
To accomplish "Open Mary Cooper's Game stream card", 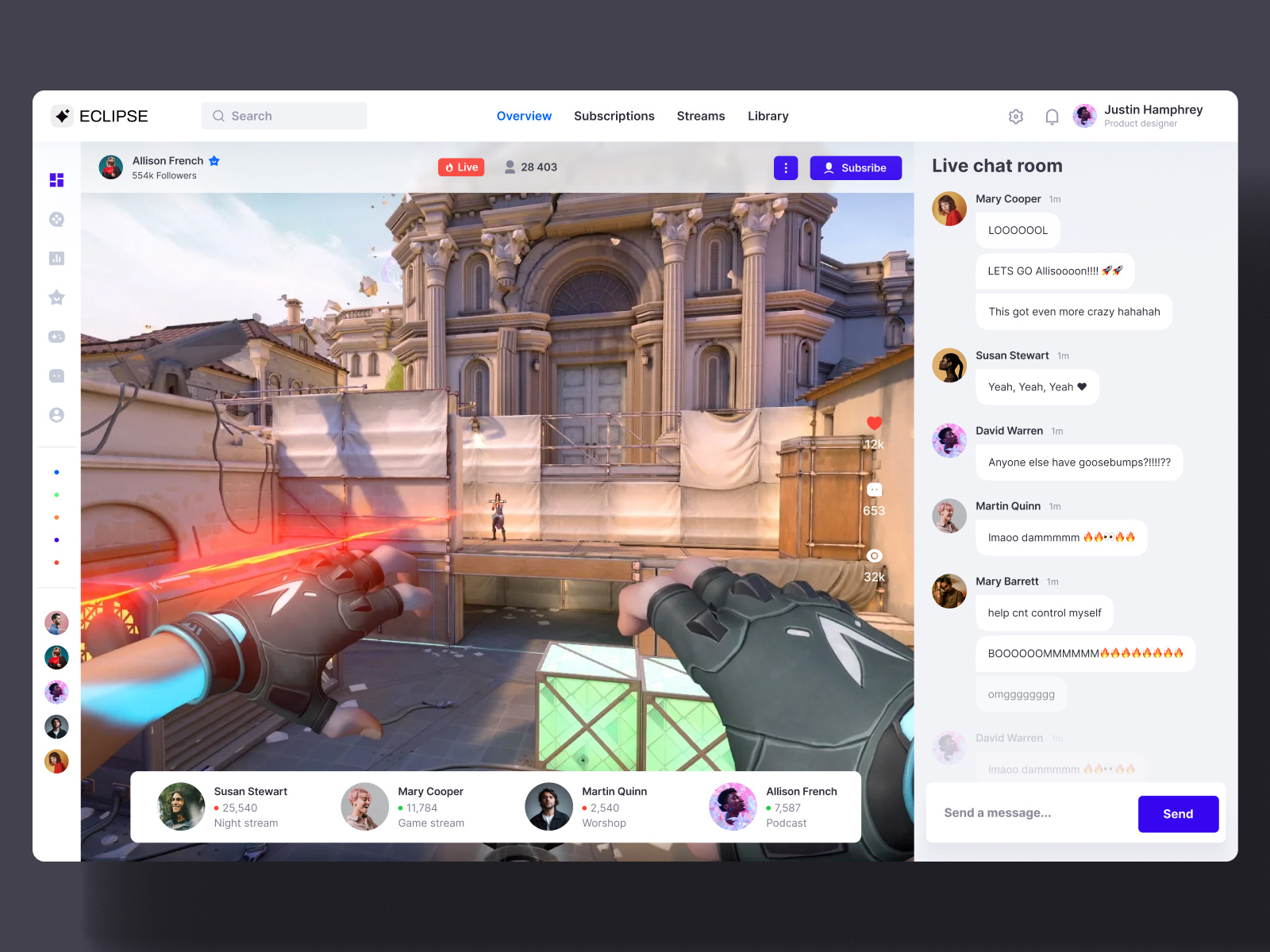I will (403, 807).
